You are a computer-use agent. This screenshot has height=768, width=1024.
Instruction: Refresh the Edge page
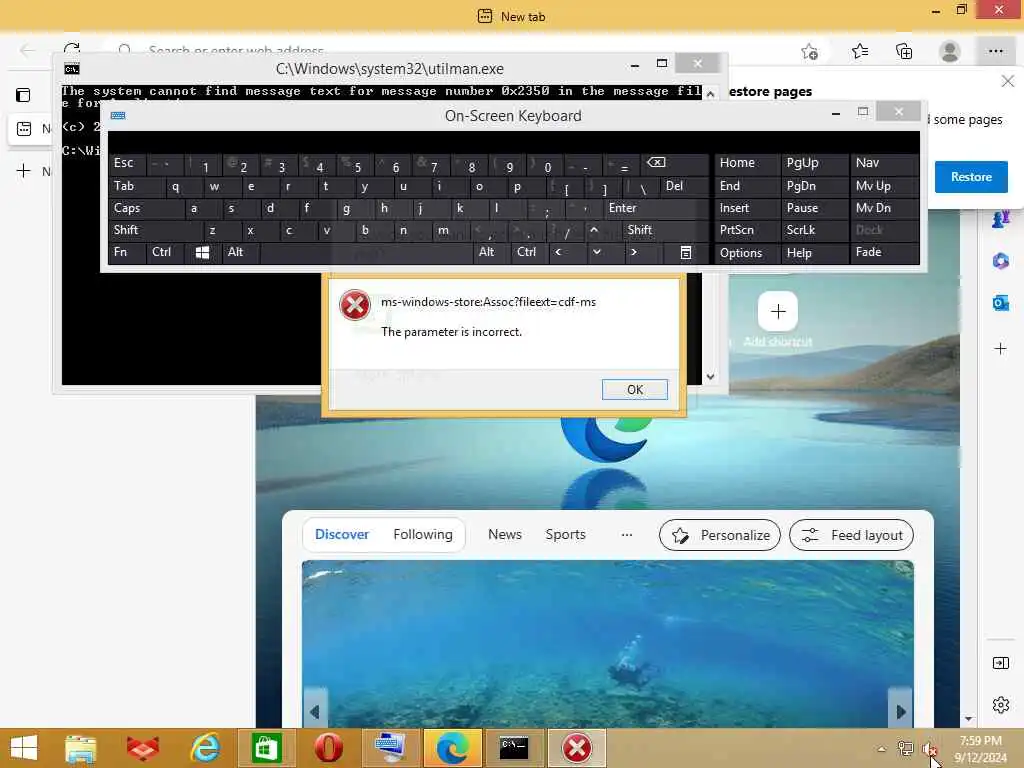click(x=72, y=48)
